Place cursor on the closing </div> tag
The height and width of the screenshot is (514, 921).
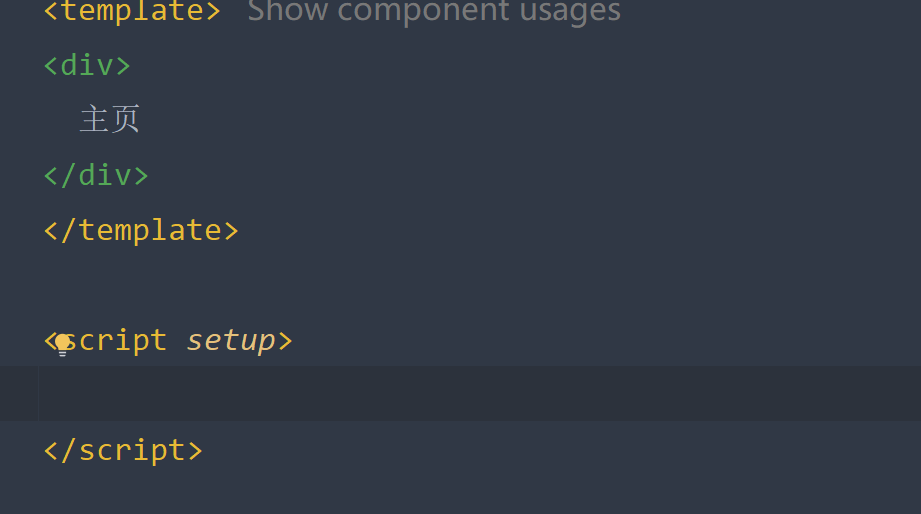point(96,176)
